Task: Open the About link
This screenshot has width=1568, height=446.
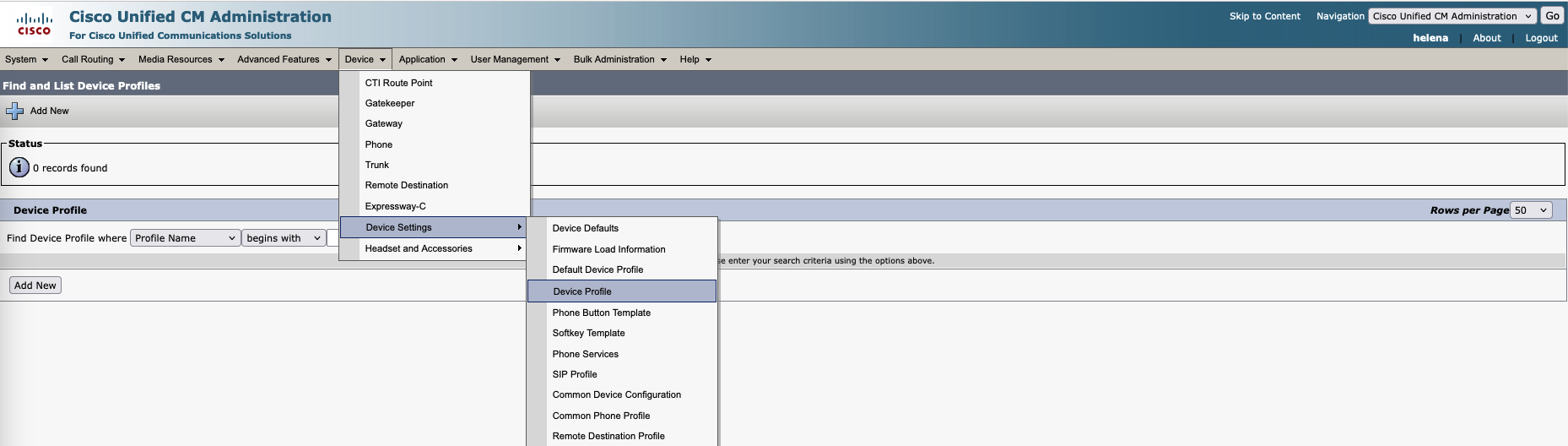Action: click(x=1486, y=38)
